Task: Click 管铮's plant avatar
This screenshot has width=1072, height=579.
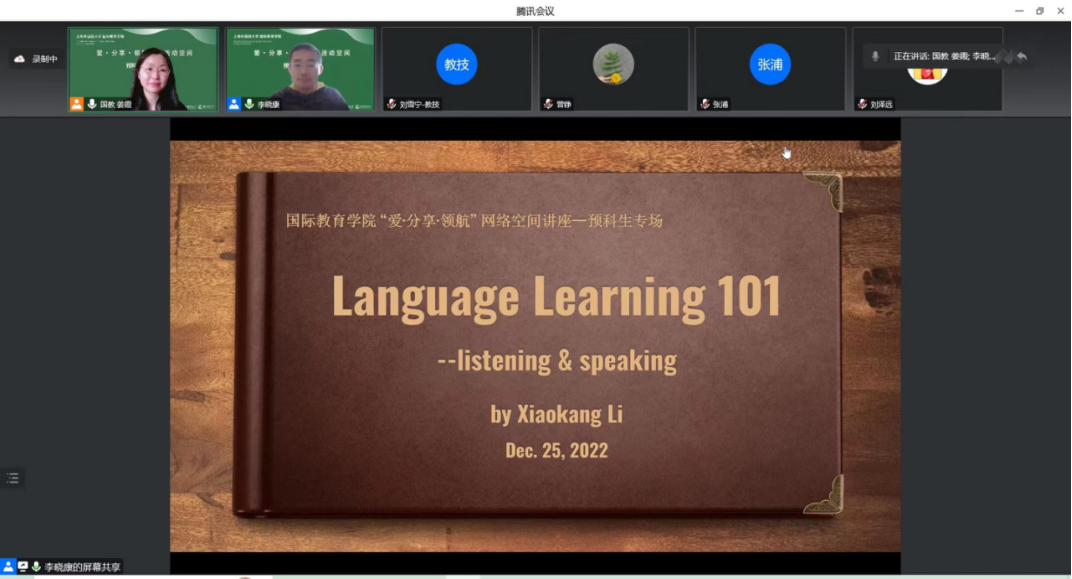Action: point(613,65)
